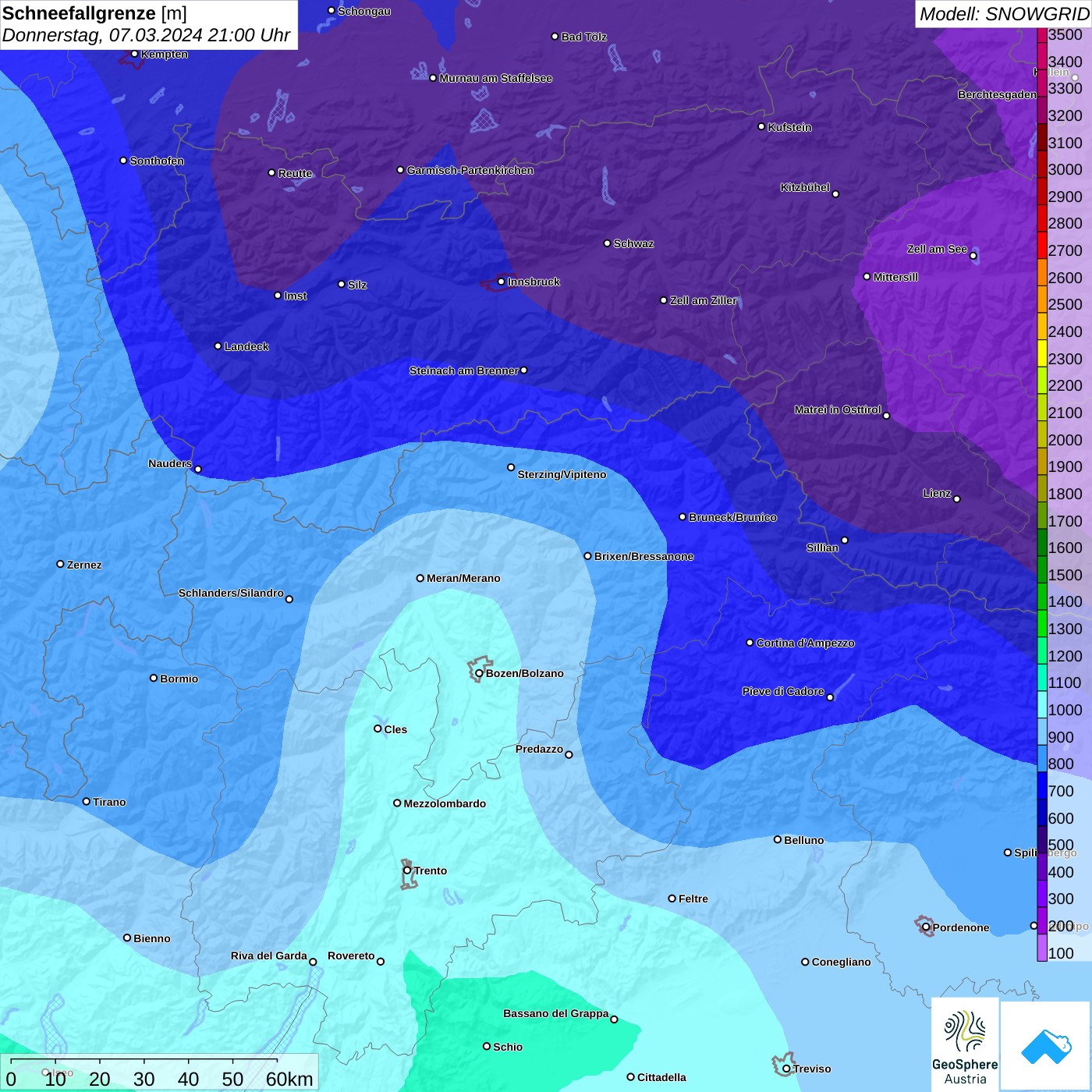1092x1092 pixels.
Task: Click the 100 m violet legend swatch
Action: click(x=1042, y=948)
